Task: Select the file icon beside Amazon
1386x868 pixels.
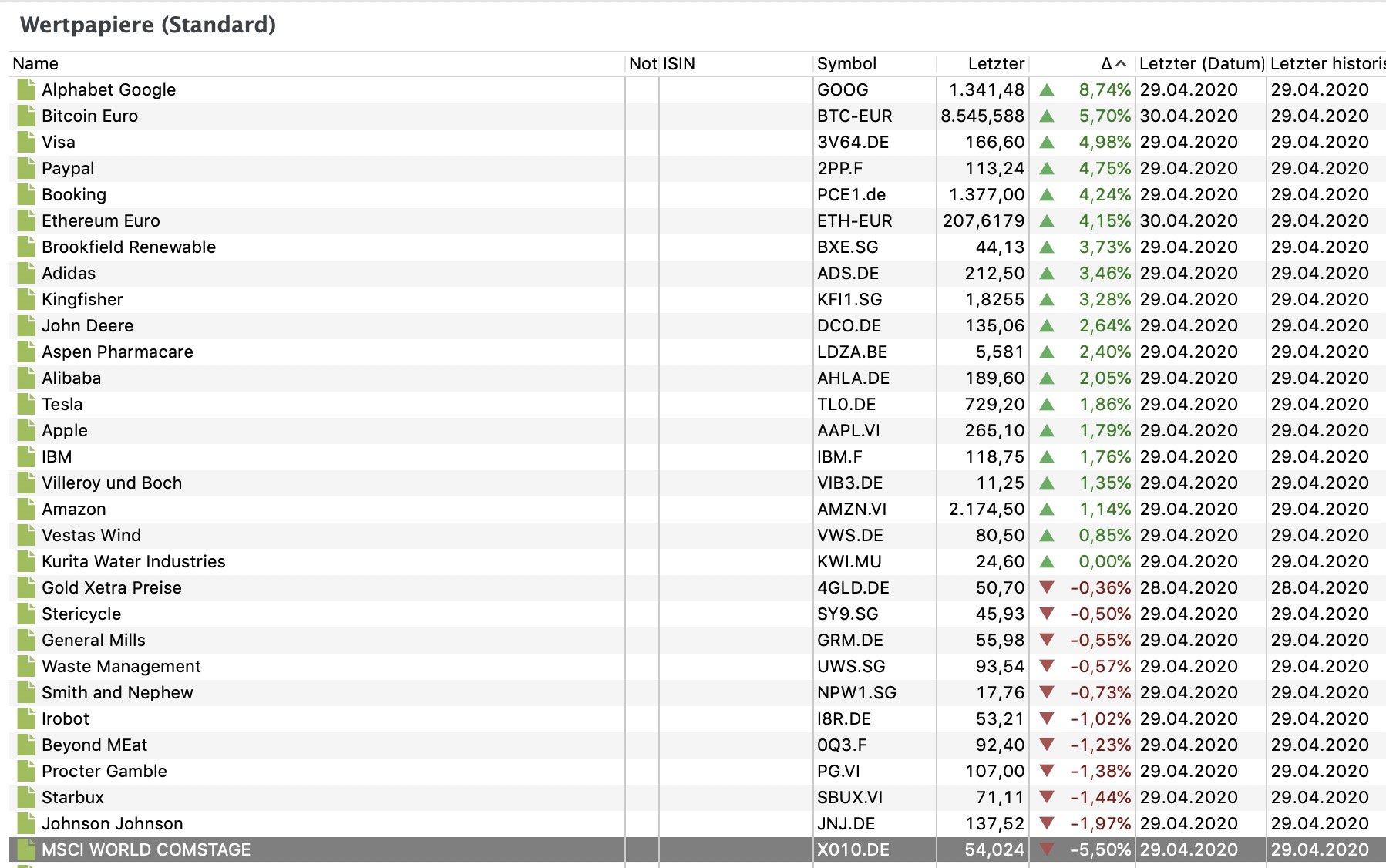Action: [26, 509]
